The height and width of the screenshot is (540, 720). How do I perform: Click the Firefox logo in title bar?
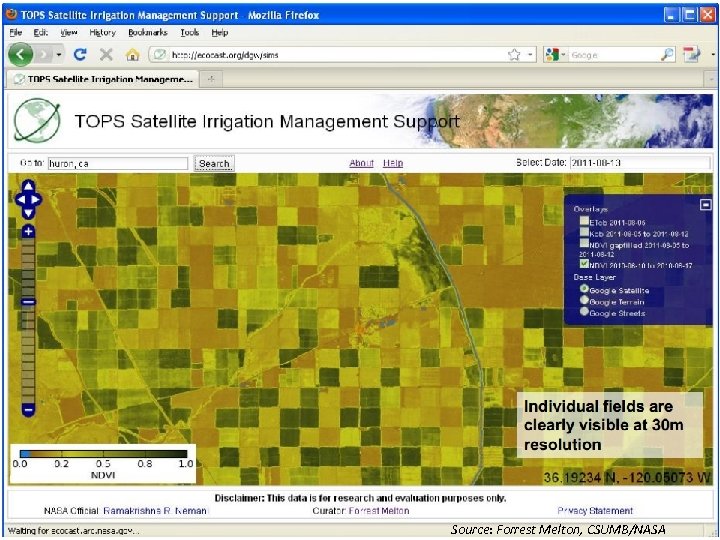[11, 14]
